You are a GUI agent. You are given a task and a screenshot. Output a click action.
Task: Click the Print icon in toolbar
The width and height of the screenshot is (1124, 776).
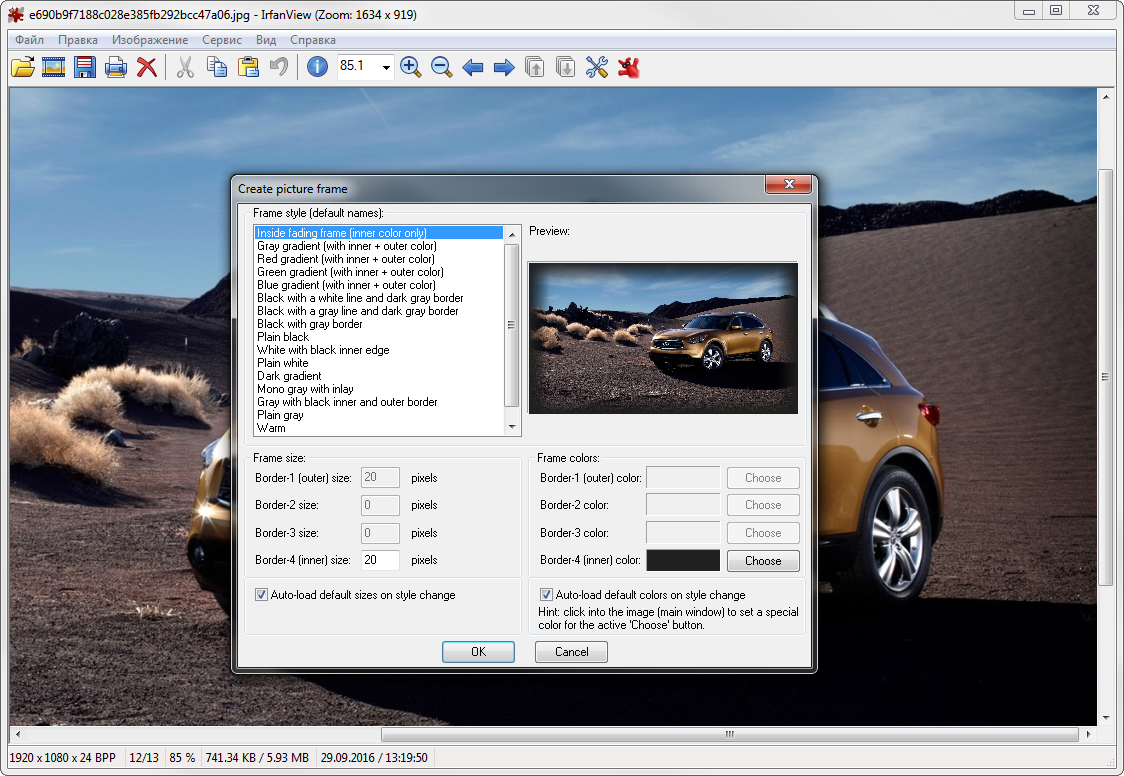(x=116, y=67)
